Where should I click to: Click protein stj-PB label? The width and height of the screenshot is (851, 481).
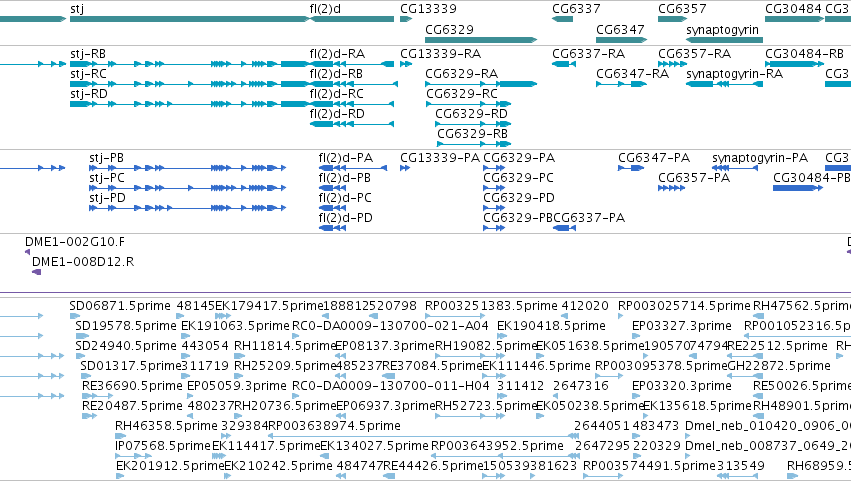(x=106, y=158)
